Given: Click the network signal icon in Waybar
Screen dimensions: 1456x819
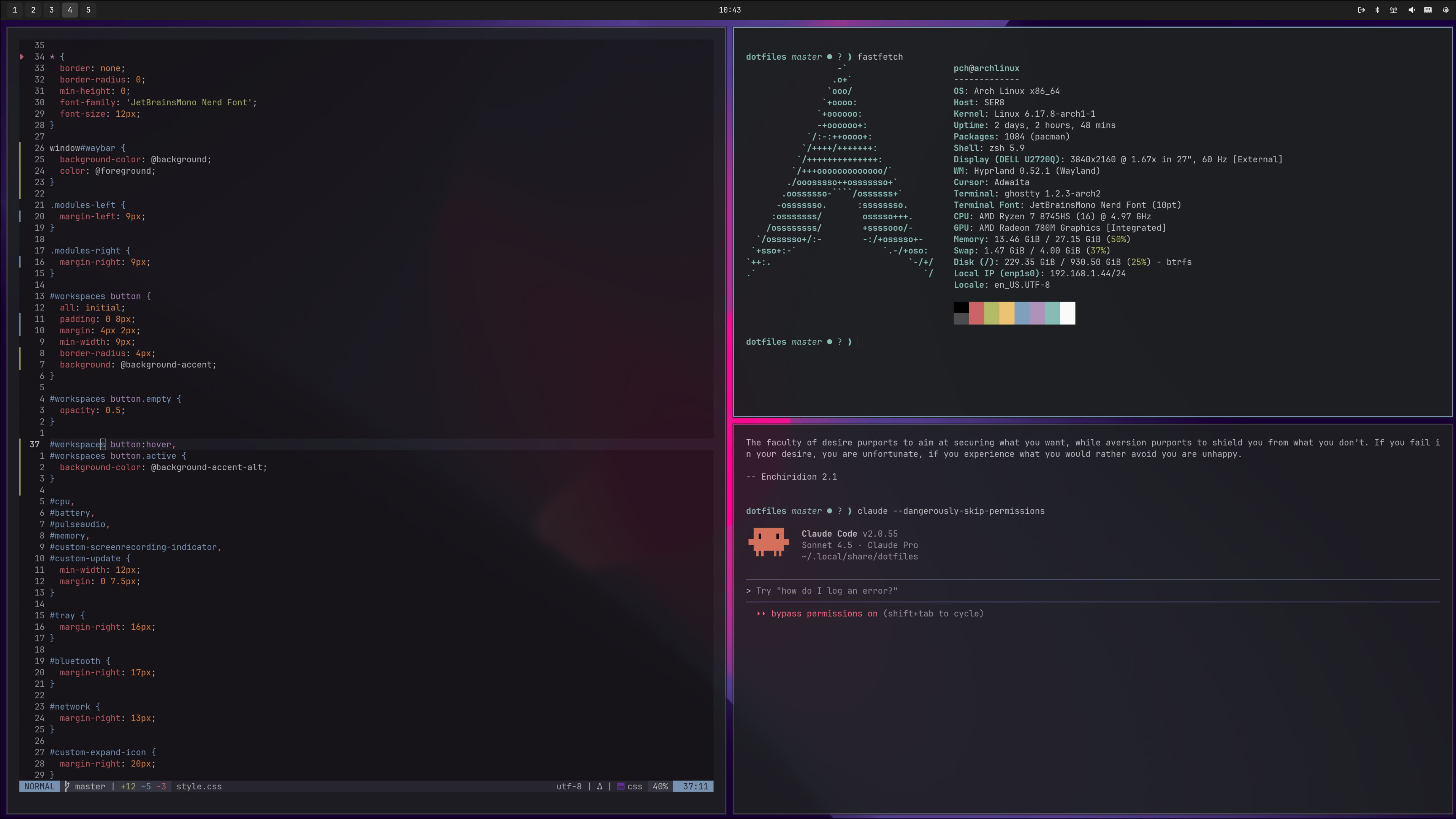Looking at the screenshot, I should click(x=1394, y=10).
